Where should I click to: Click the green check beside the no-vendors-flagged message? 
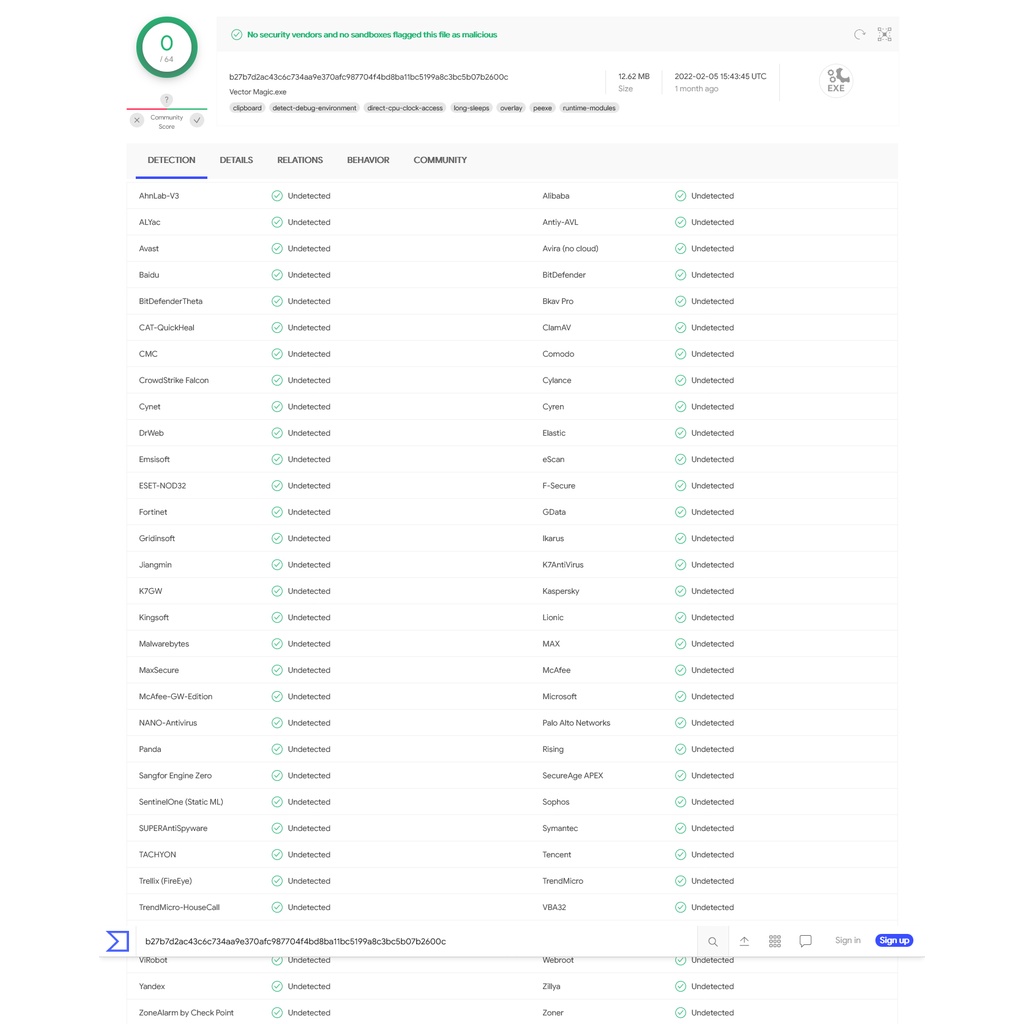click(236, 35)
